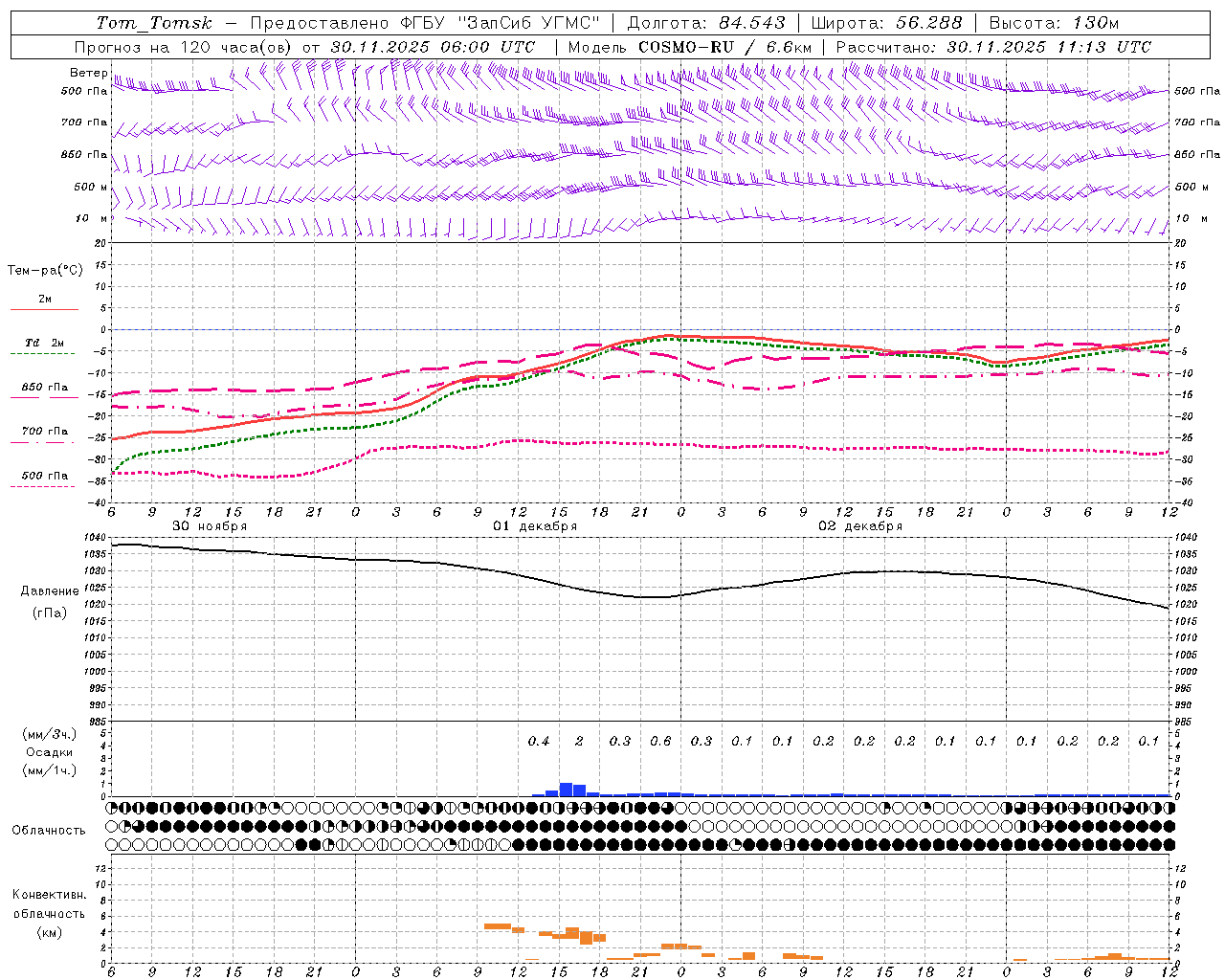Click the 02 декабря date label

pos(860,526)
